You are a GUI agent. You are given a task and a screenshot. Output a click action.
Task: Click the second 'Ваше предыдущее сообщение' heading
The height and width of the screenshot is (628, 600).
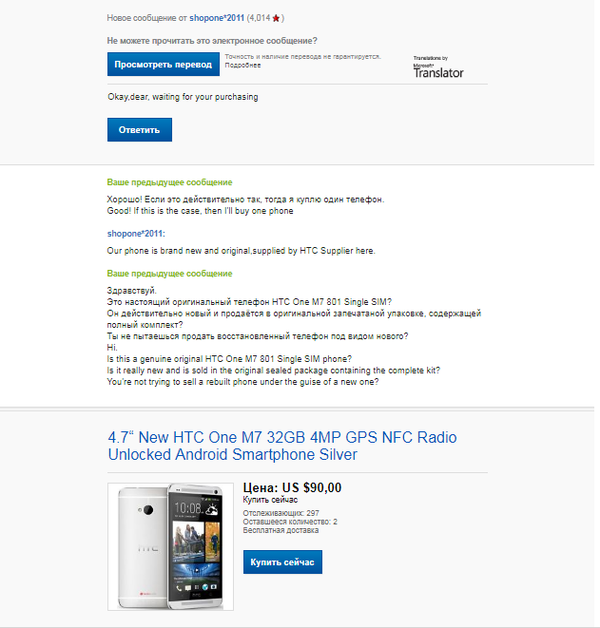pyautogui.click(x=169, y=273)
